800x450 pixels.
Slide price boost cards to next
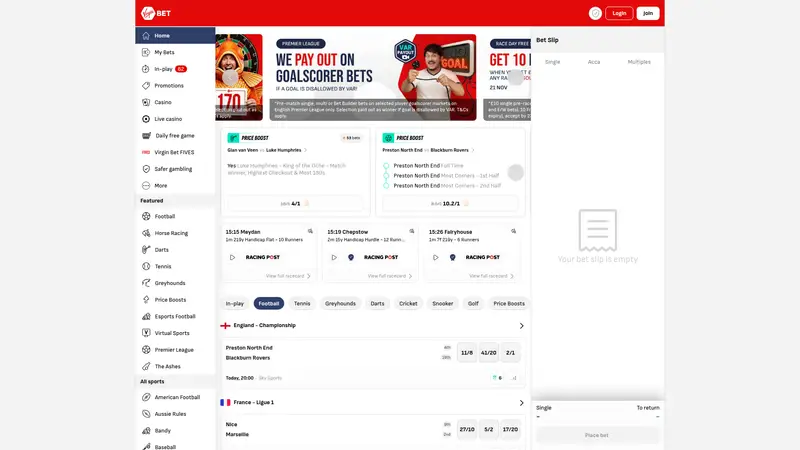pyautogui.click(x=515, y=172)
